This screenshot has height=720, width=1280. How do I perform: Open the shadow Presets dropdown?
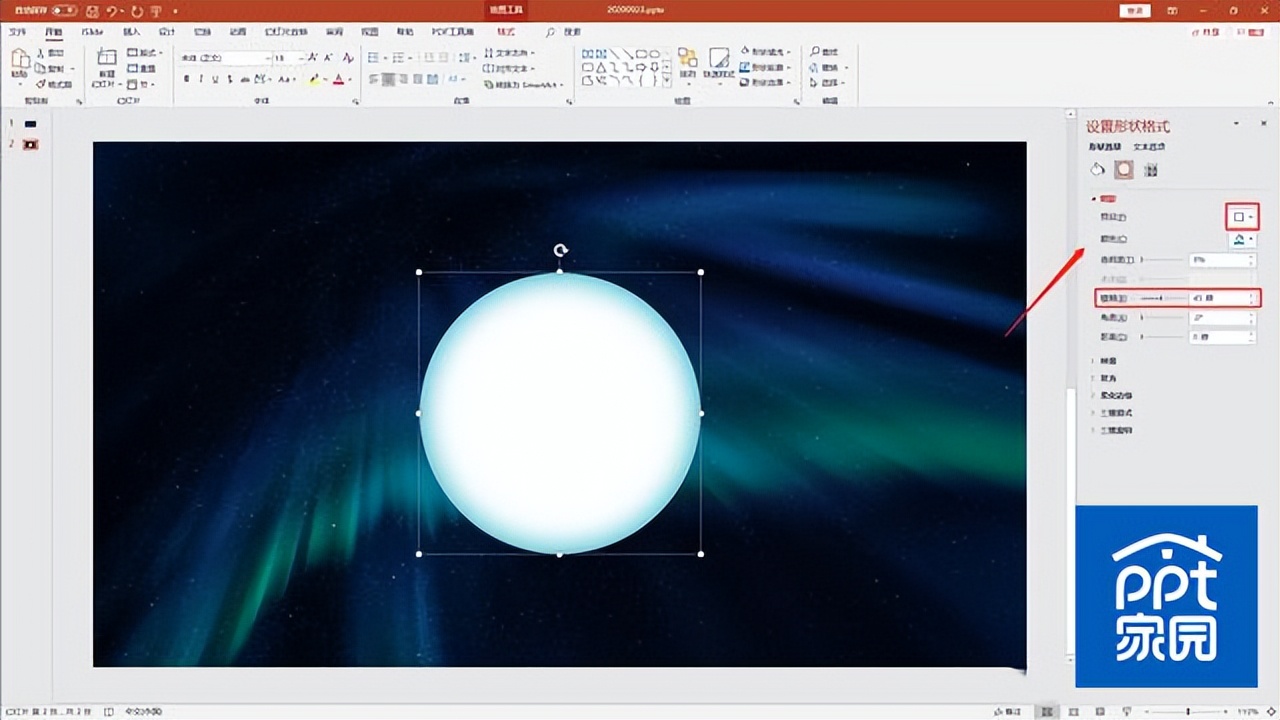(x=1242, y=217)
